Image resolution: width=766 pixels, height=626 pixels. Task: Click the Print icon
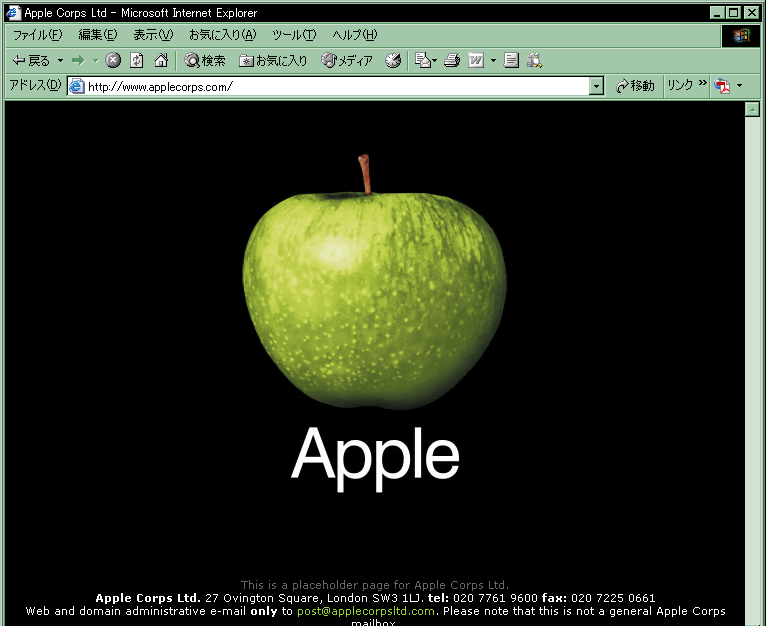pos(452,61)
